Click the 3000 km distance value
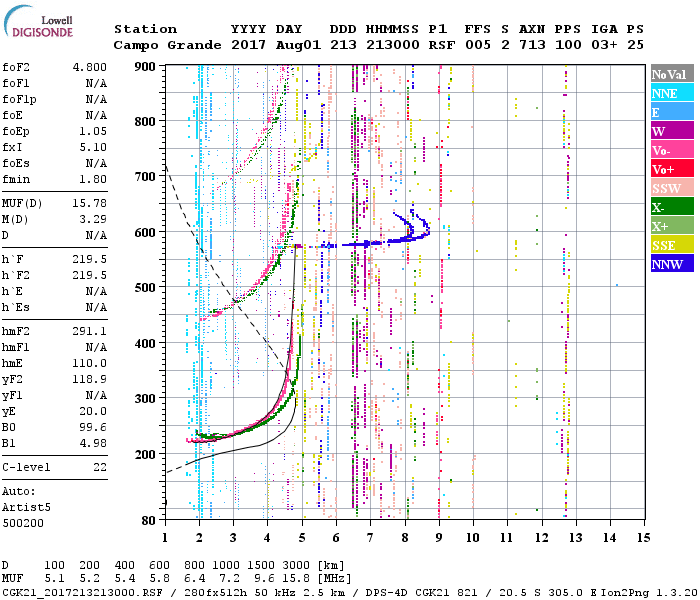This screenshot has width=700, height=600. 296,565
